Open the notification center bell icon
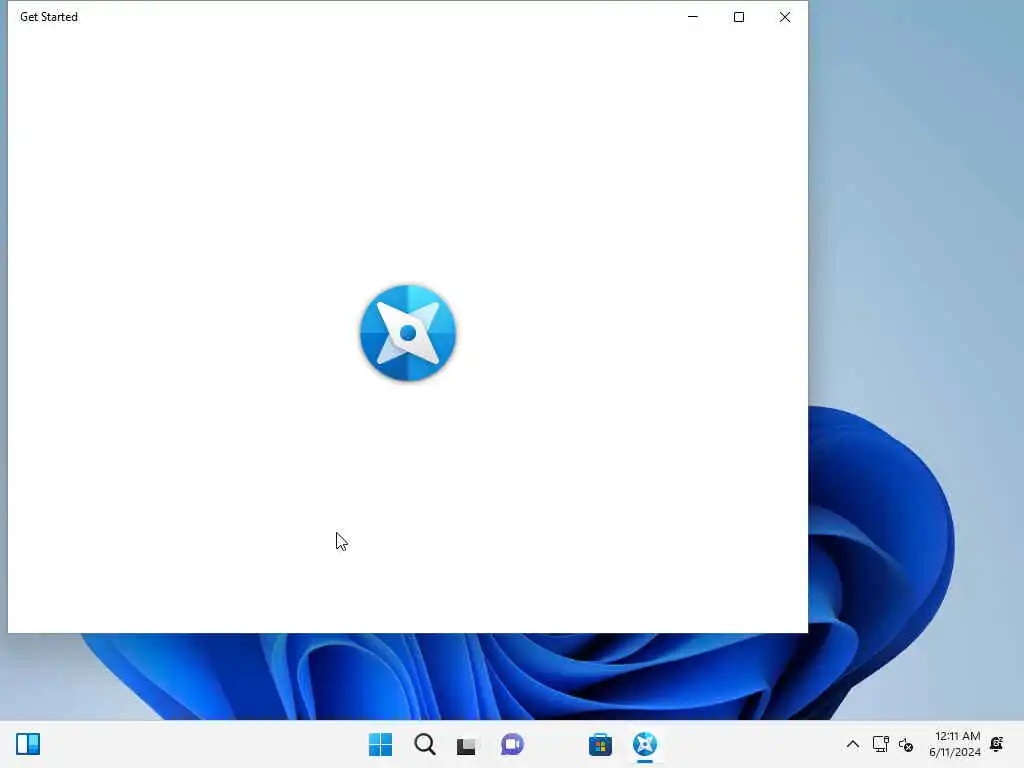Screen dimensions: 1024x768 click(x=997, y=744)
